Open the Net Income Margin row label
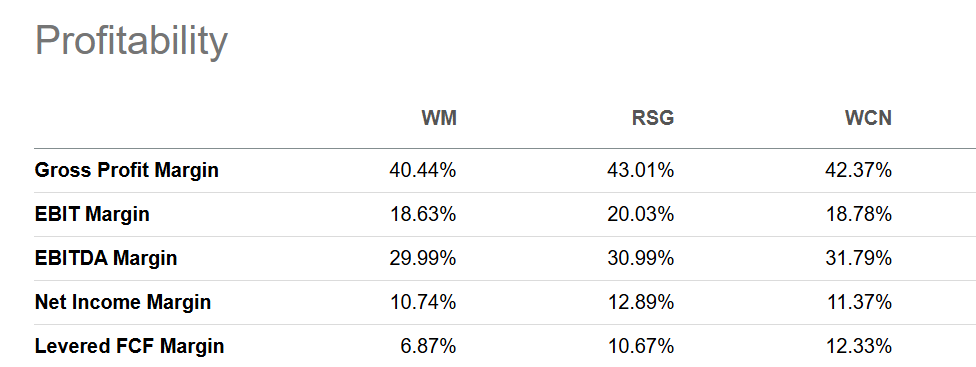This screenshot has height=367, width=976. 123,302
